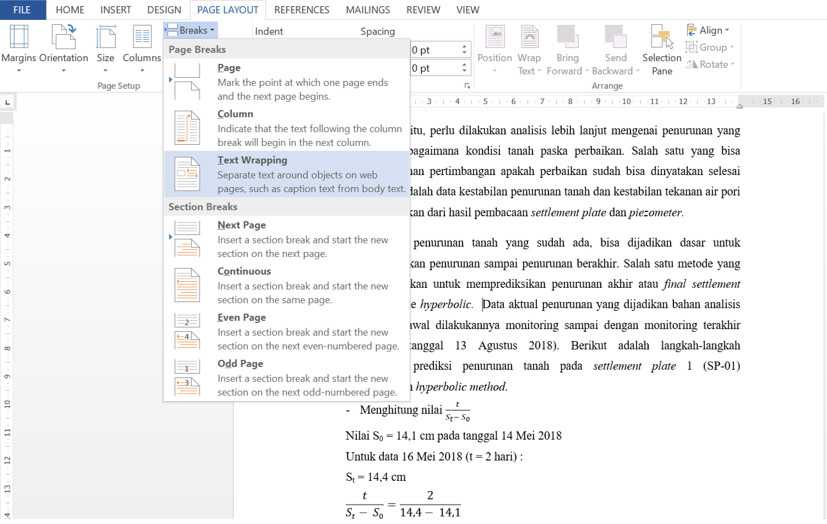Switch to the VIEW tab
The image size is (827, 524).
tap(467, 10)
